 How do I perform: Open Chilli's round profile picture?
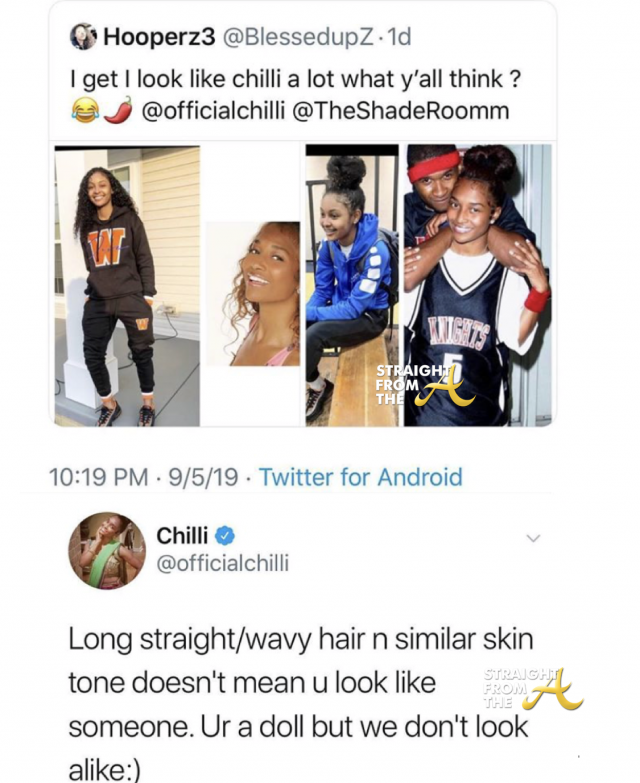(x=107, y=551)
